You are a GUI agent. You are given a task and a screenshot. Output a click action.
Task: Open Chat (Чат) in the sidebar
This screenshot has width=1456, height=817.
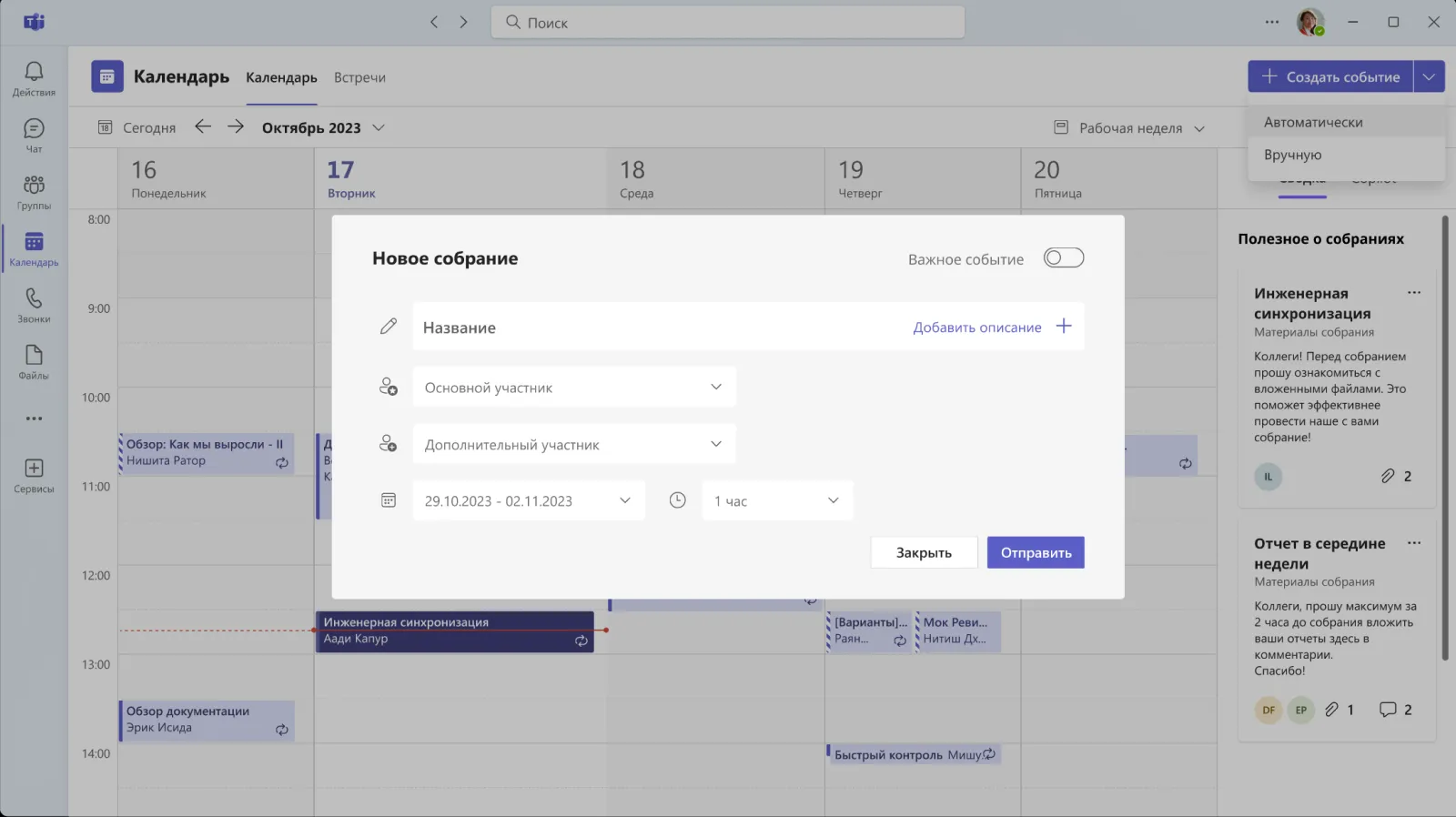click(34, 136)
